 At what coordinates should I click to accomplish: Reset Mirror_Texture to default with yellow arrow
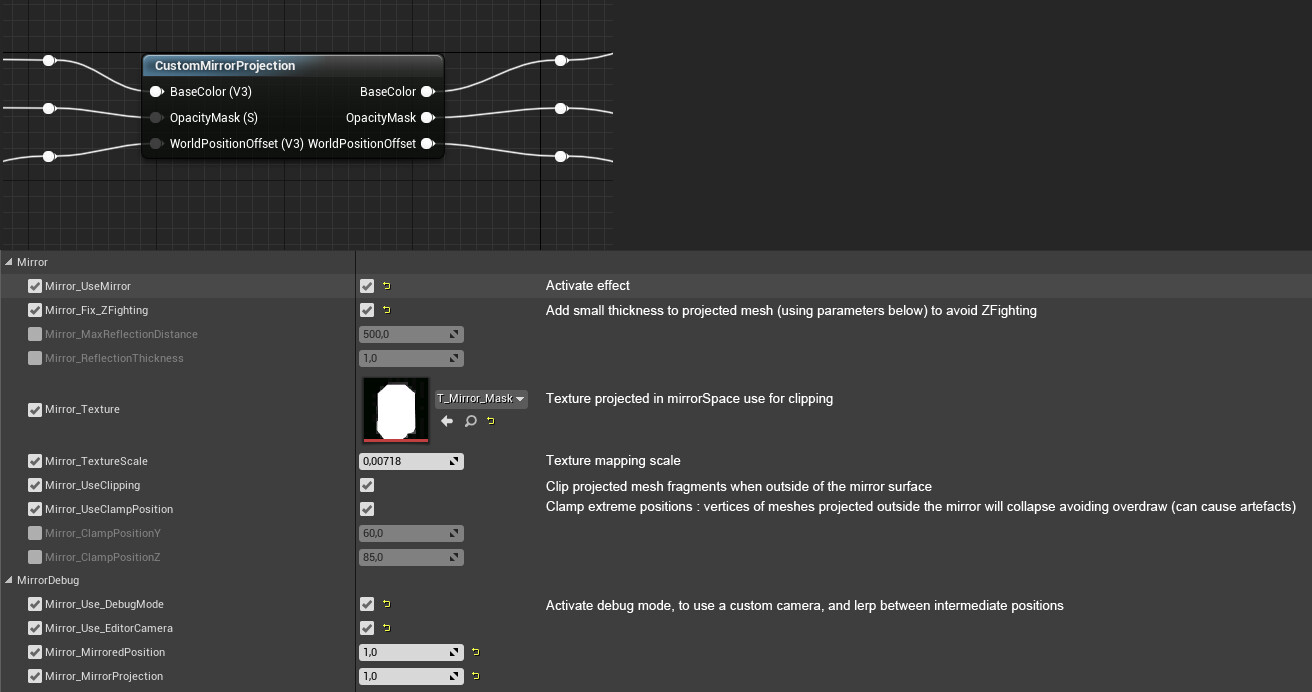pyautogui.click(x=490, y=421)
